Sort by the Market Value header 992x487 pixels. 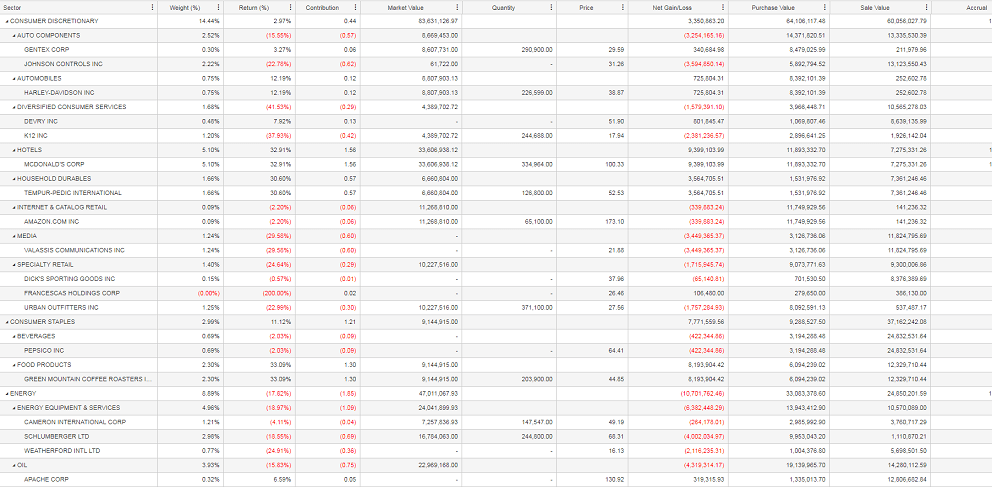[x=406, y=8]
